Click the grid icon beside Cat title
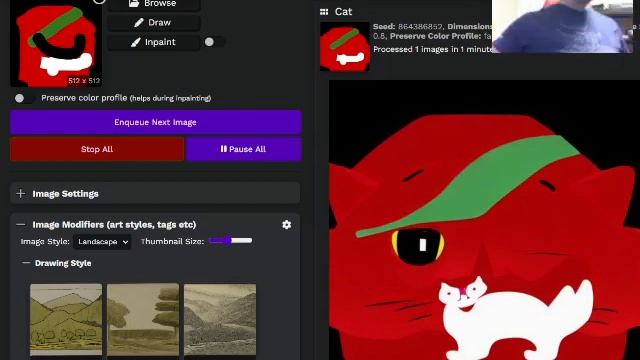Image resolution: width=640 pixels, height=360 pixels. tap(324, 12)
